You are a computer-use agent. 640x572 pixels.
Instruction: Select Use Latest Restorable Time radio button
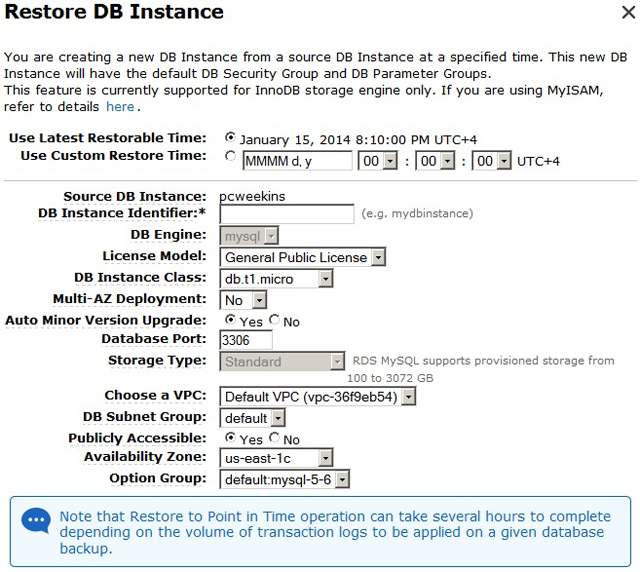coord(230,138)
